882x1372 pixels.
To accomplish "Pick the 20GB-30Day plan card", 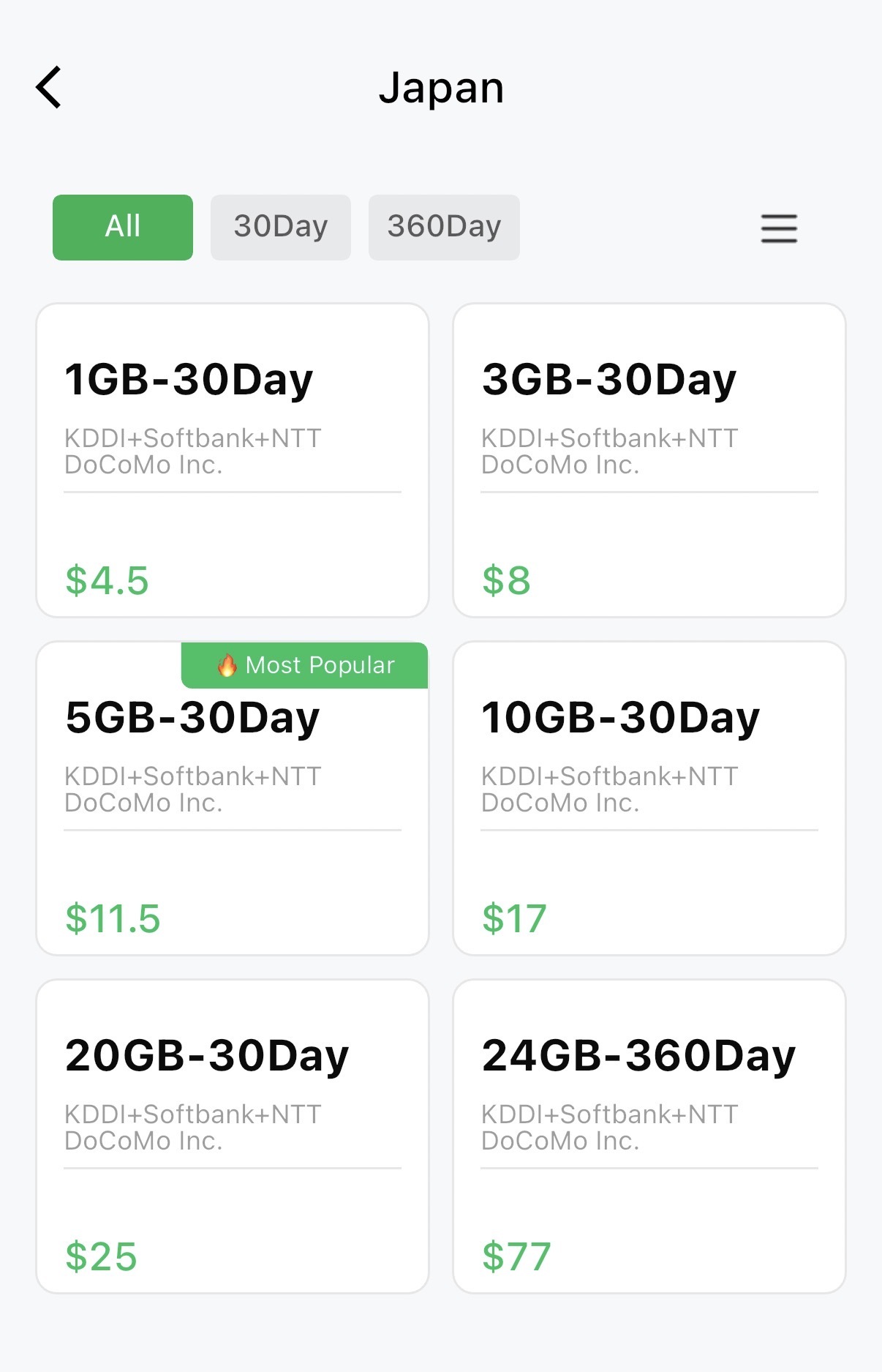I will 233,1136.
